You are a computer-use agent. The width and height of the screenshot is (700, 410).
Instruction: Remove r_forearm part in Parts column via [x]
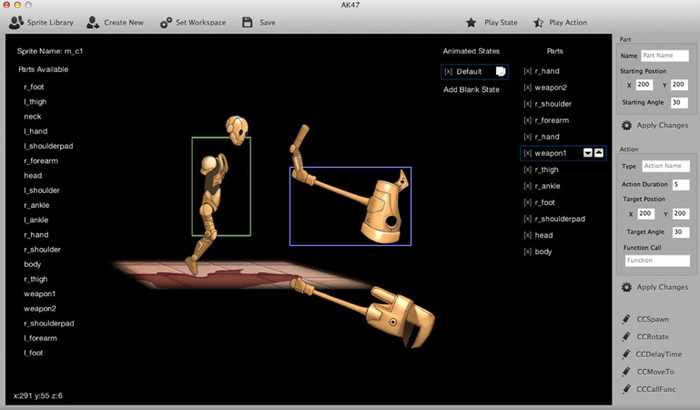[528, 121]
